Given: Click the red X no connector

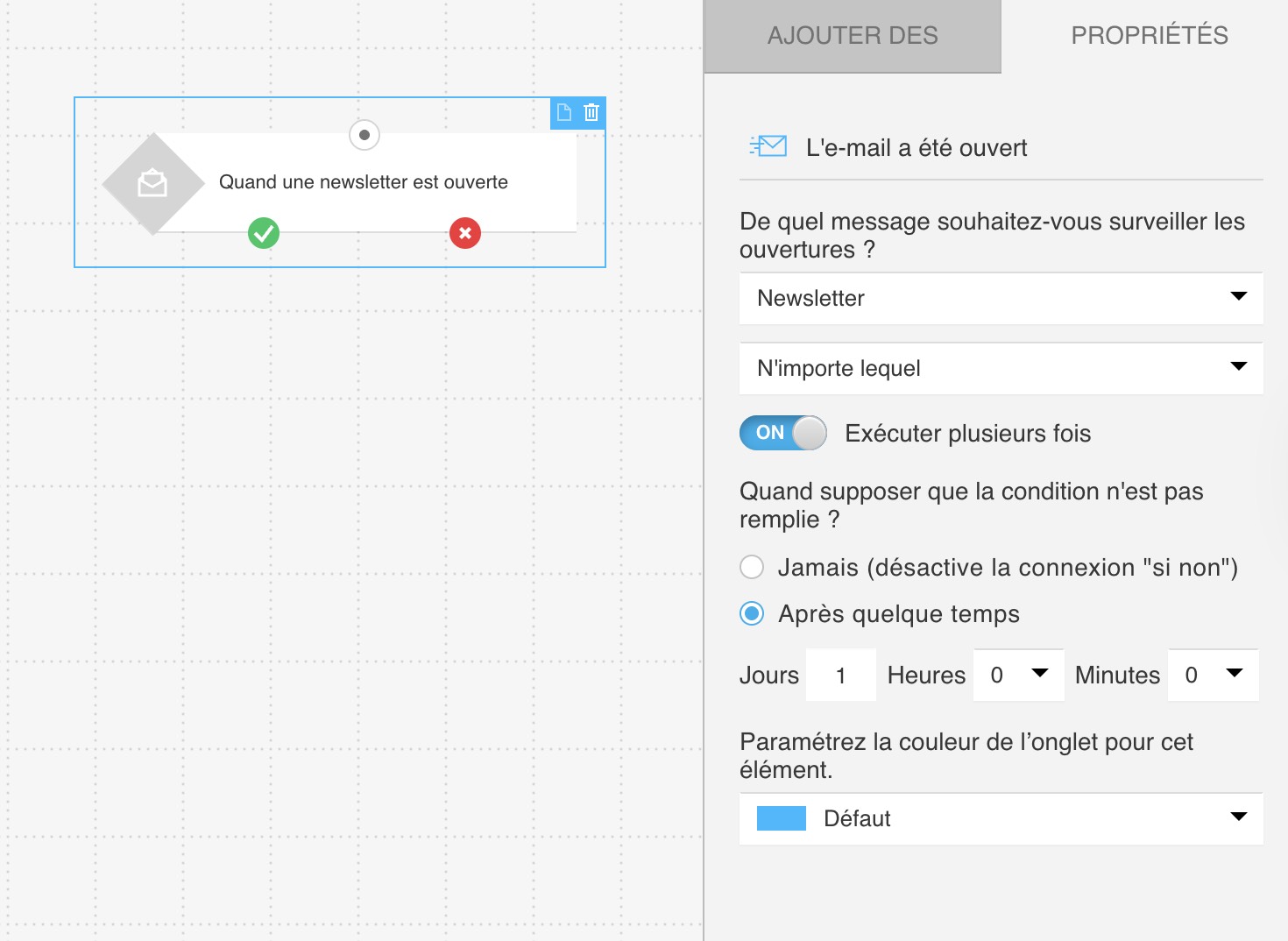Looking at the screenshot, I should (x=465, y=233).
